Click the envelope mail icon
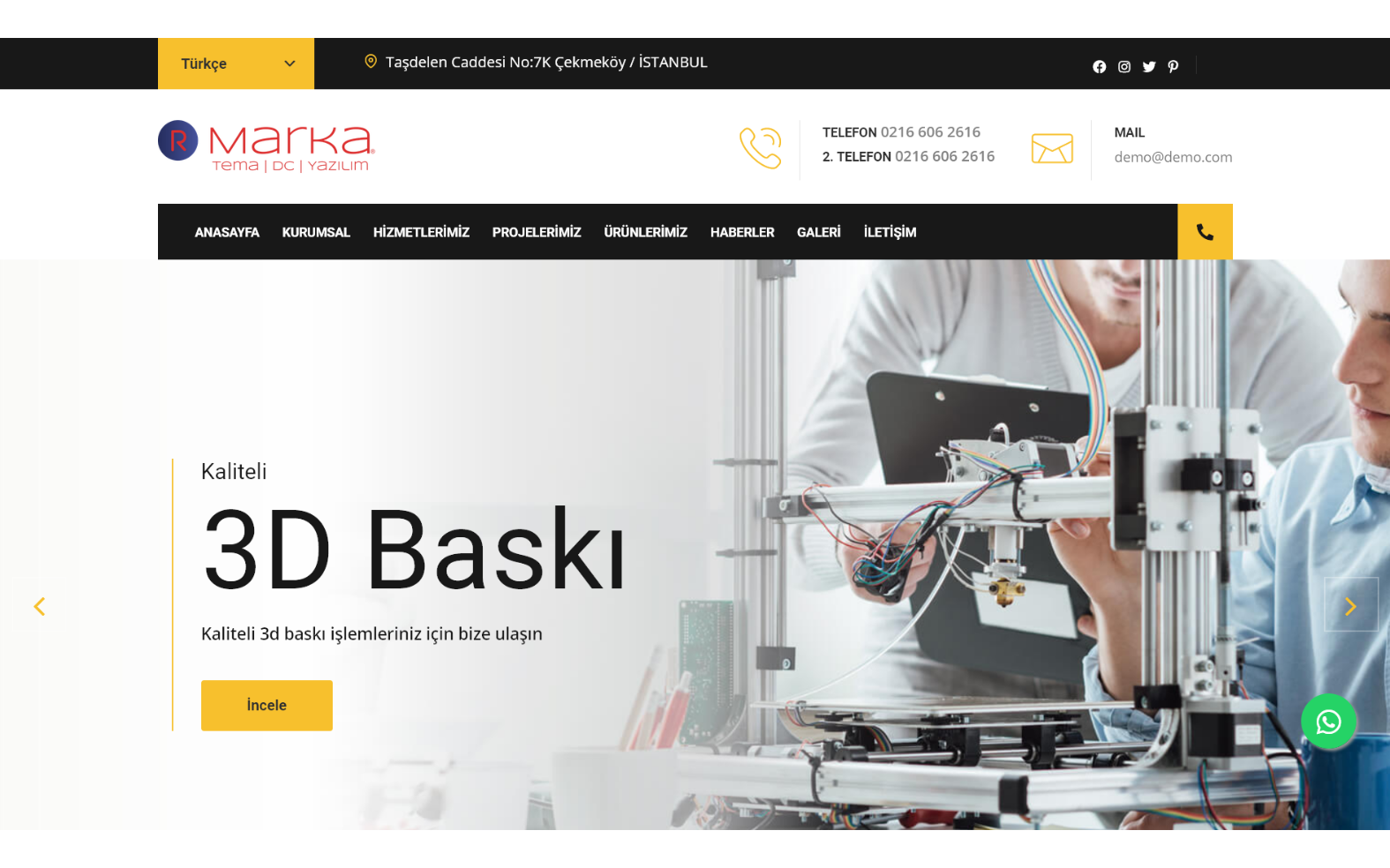The image size is (1390, 868). pos(1052,148)
